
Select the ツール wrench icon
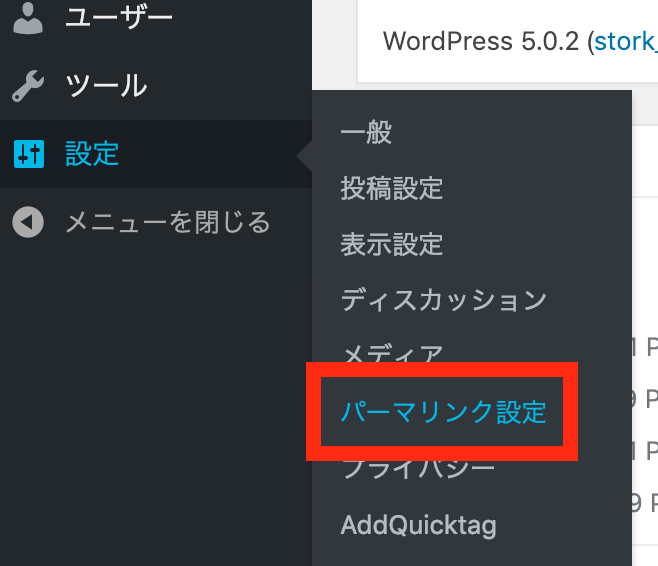tap(28, 86)
